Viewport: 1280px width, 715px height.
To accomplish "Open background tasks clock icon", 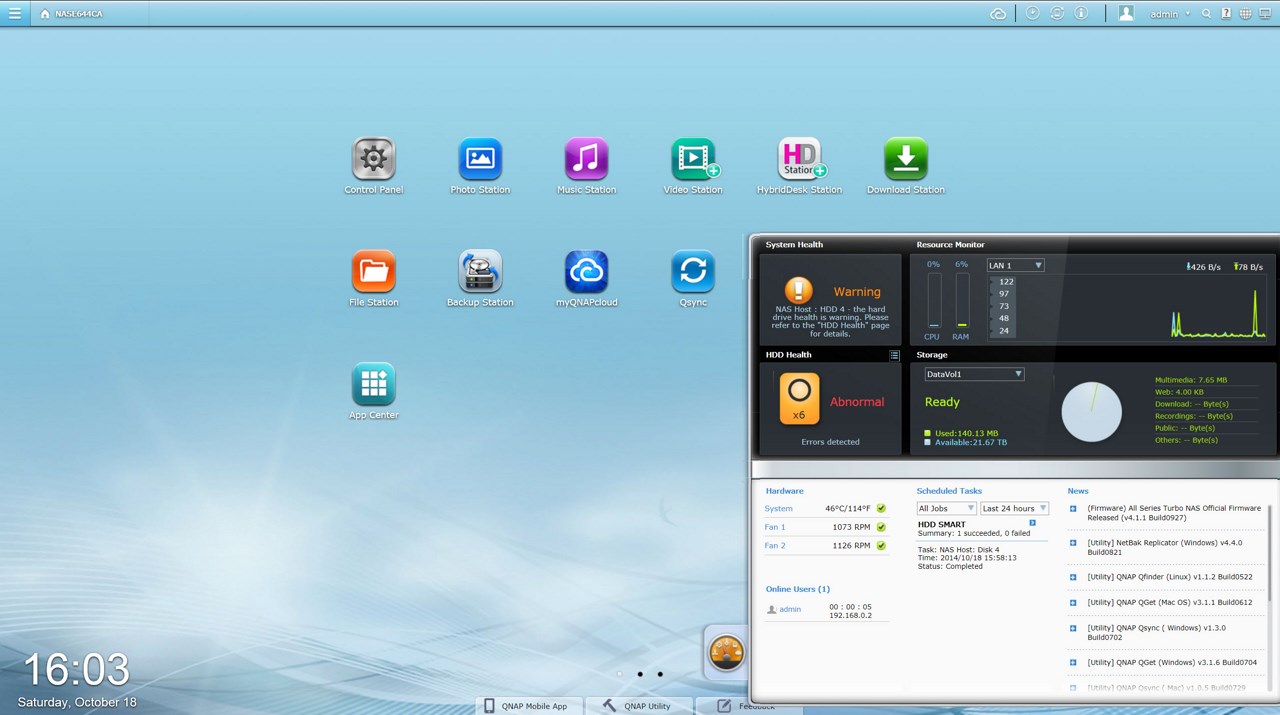I will 1033,13.
